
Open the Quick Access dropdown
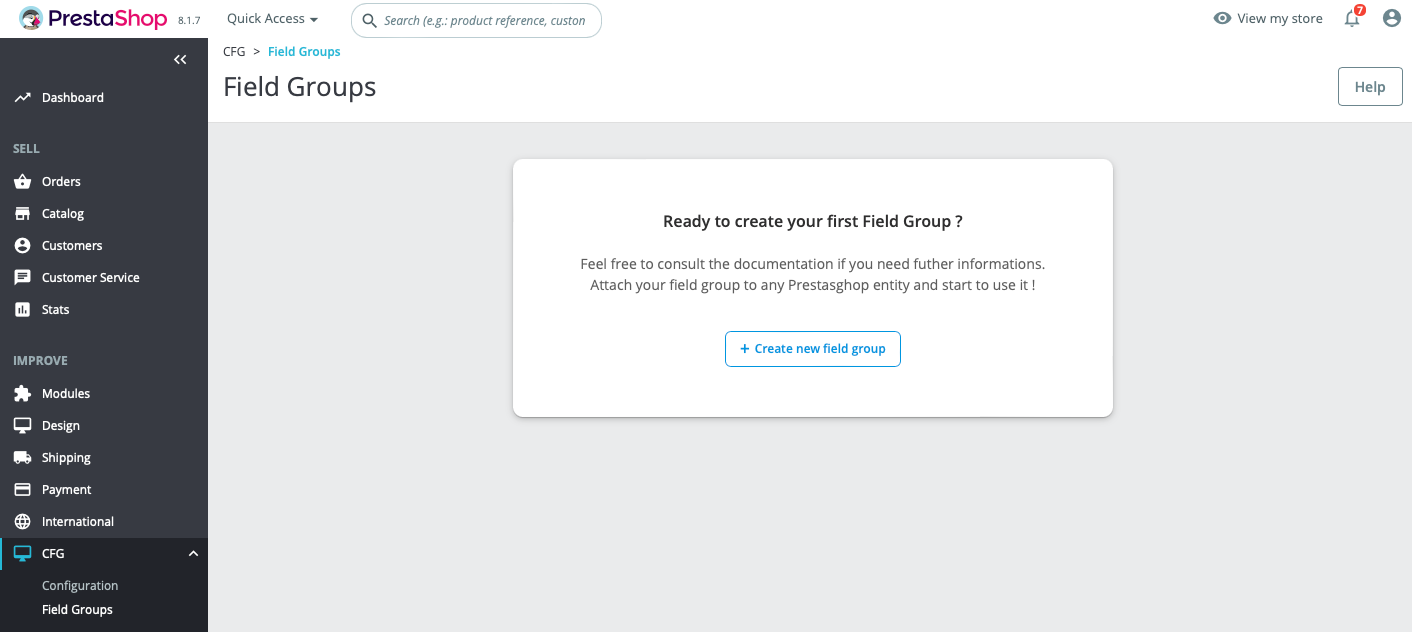coord(271,18)
